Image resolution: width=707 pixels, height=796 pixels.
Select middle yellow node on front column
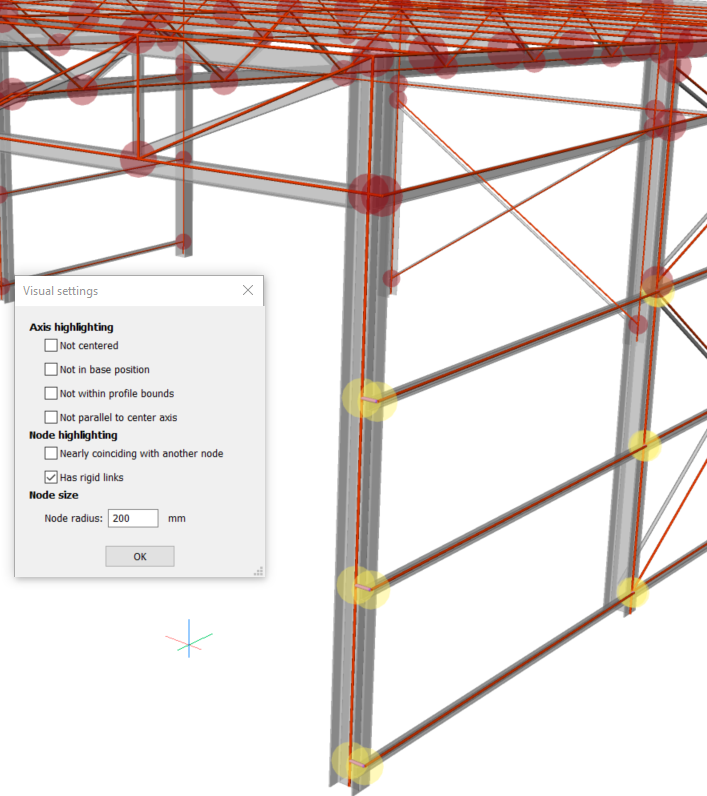(x=362, y=588)
